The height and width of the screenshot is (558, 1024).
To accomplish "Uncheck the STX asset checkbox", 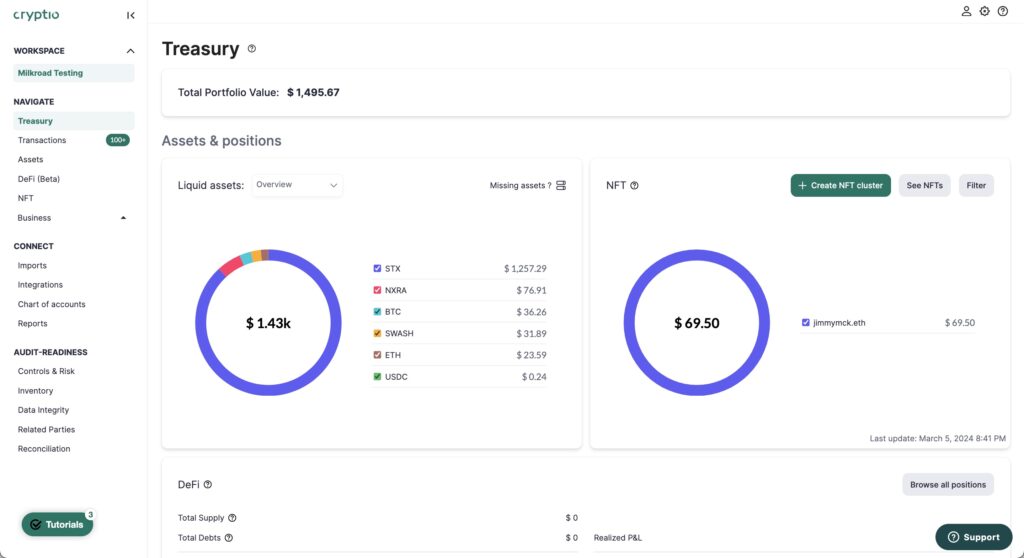I will tap(377, 269).
